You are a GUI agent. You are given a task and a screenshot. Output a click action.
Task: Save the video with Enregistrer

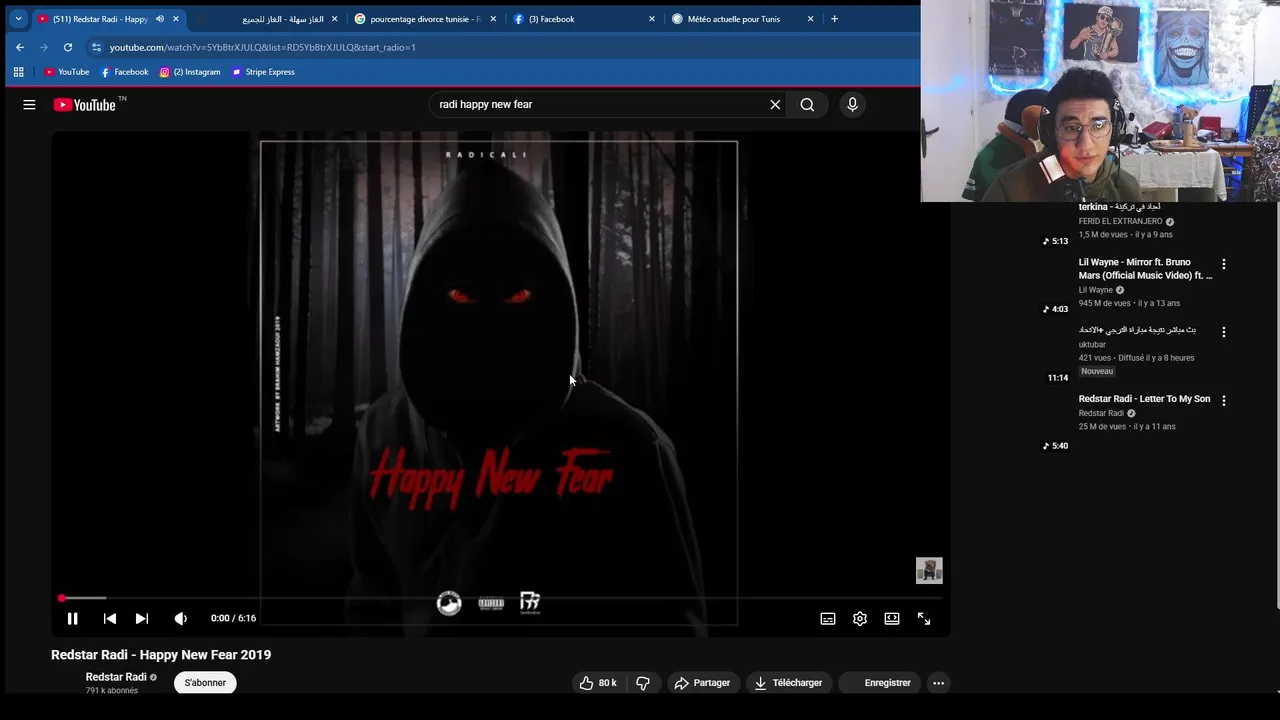pyautogui.click(x=880, y=683)
